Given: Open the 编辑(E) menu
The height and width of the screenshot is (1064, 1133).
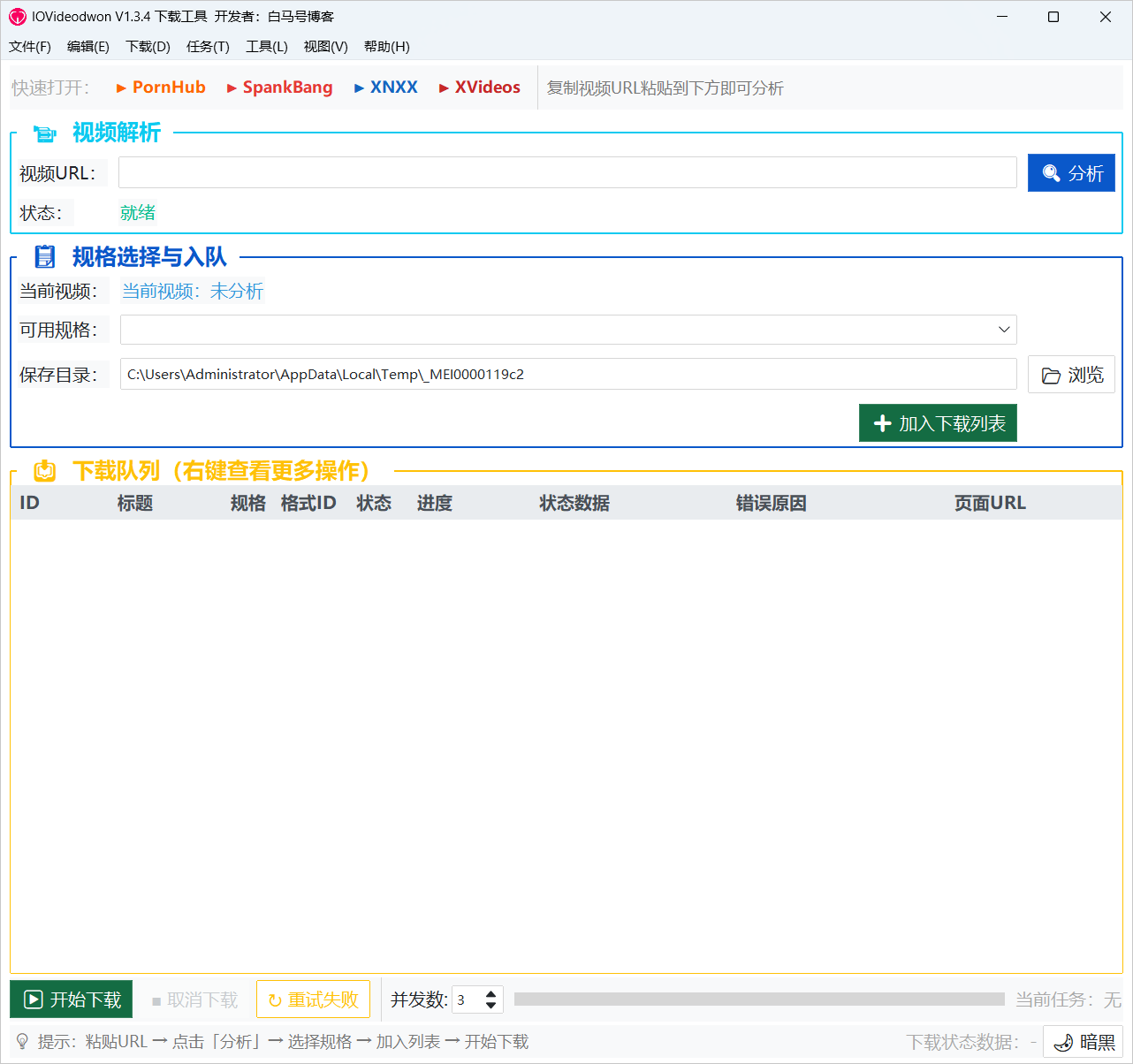Looking at the screenshot, I should pos(88,47).
